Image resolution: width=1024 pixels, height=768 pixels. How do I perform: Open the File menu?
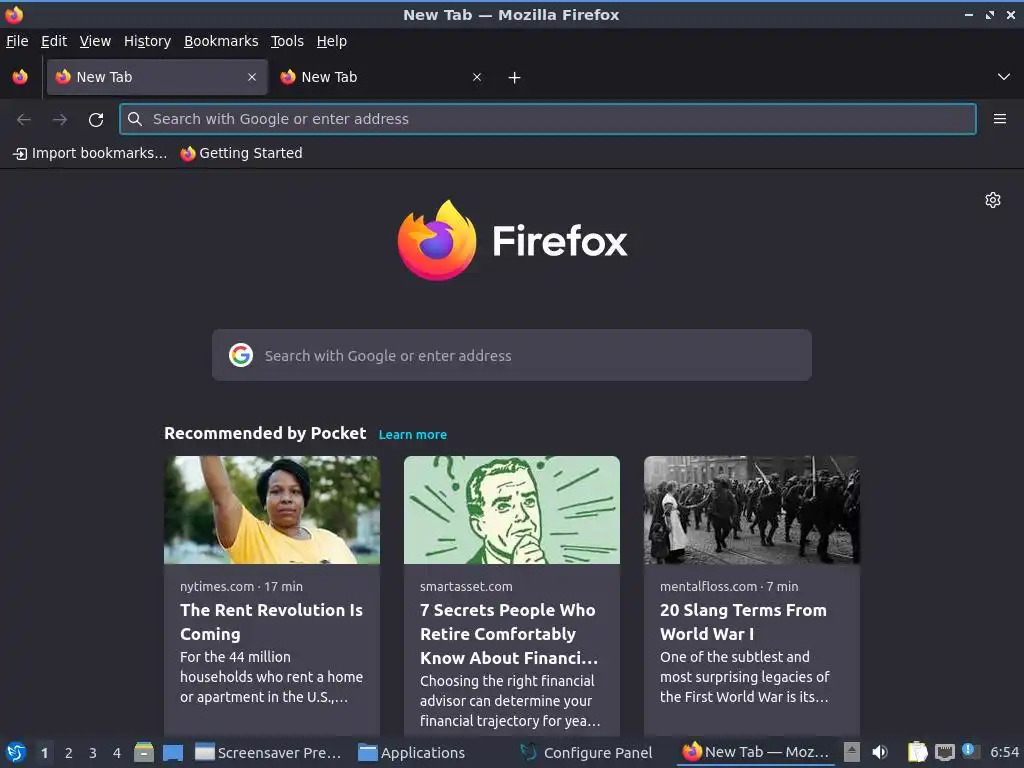(17, 41)
